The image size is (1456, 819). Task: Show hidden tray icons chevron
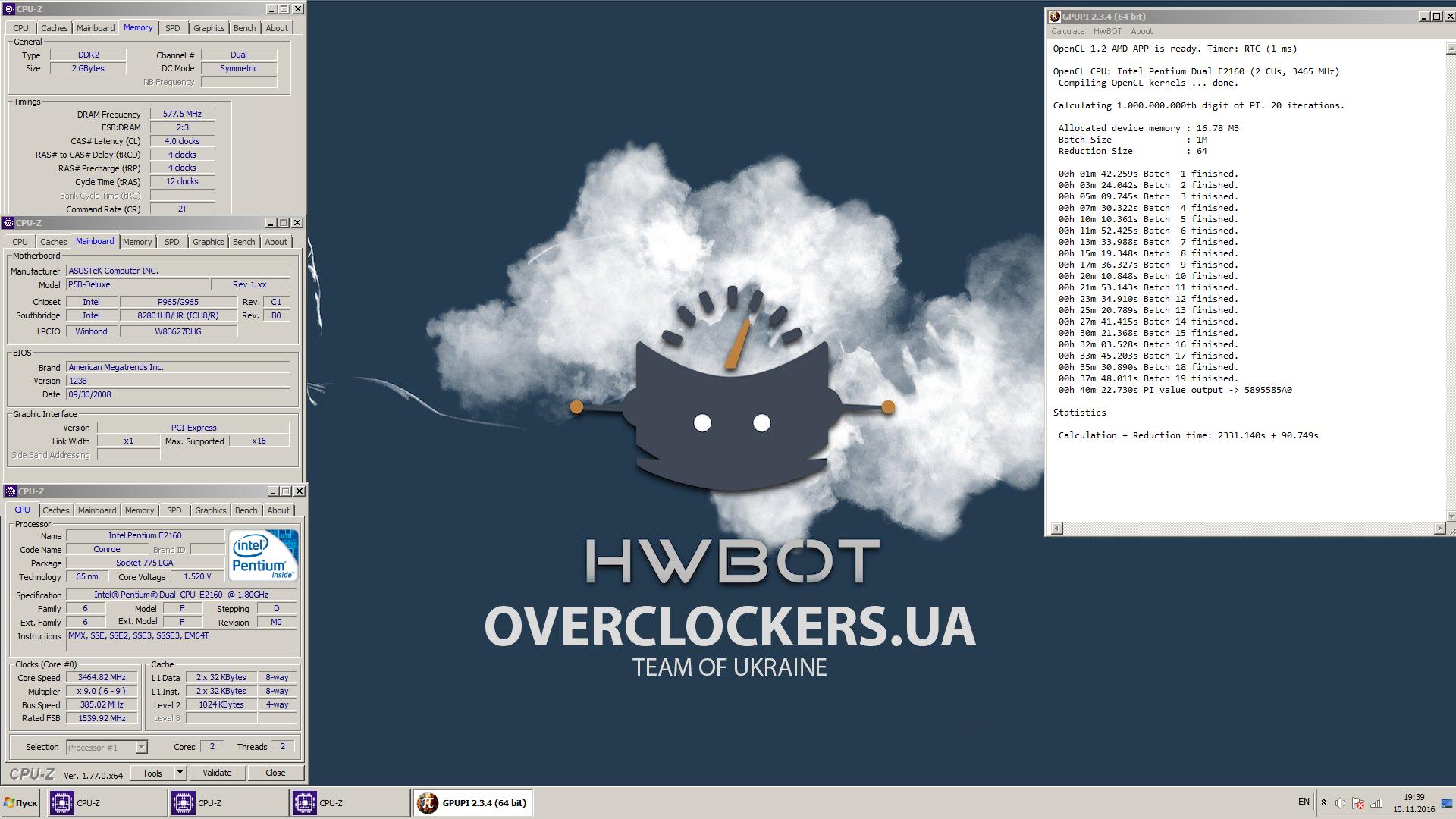pyautogui.click(x=1323, y=802)
